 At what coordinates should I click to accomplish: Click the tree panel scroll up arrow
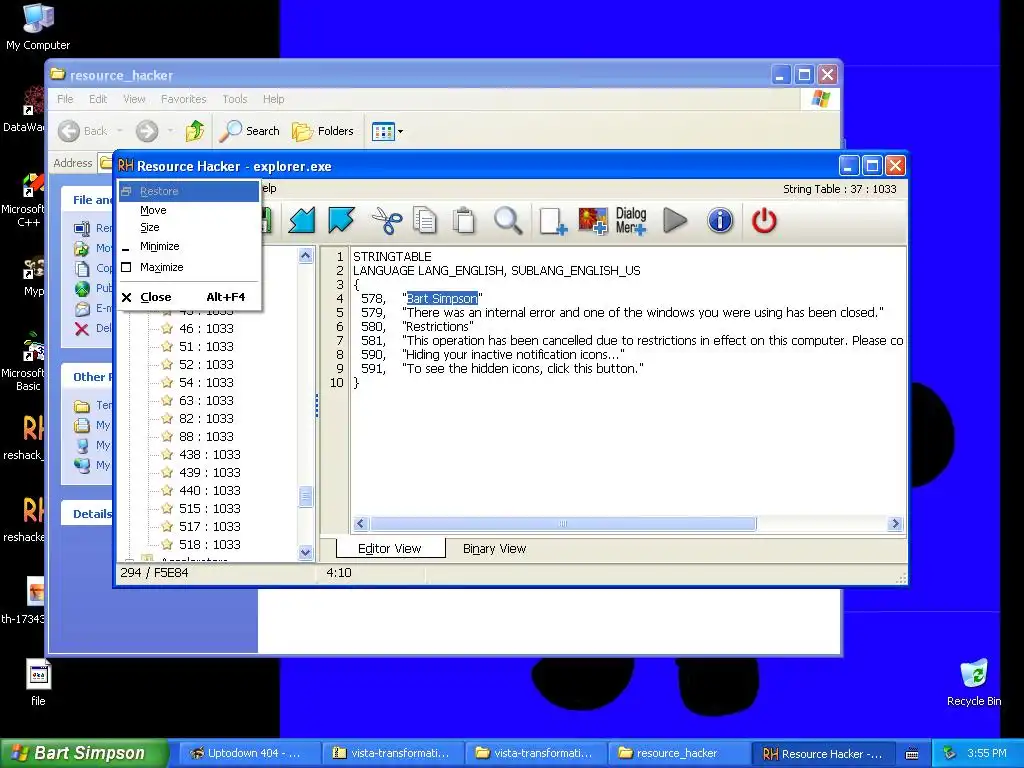[306, 256]
